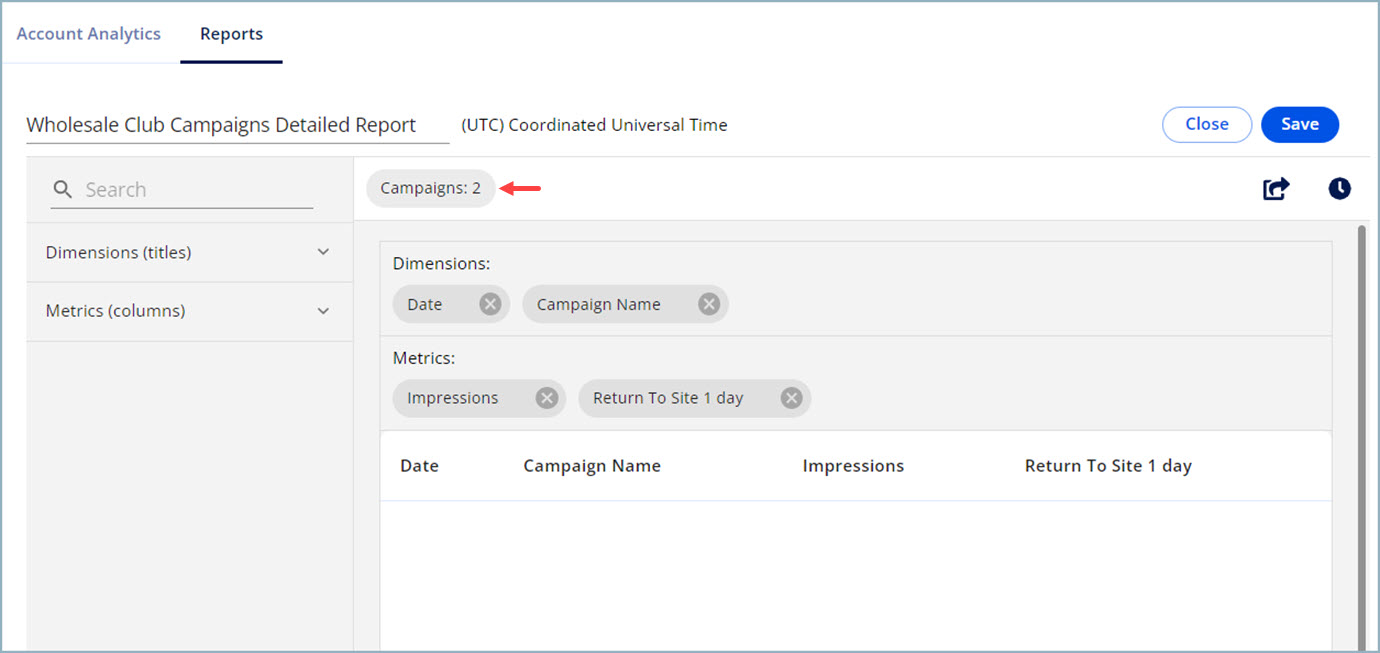Screen dimensions: 1380x653
Task: Click the Date dimension chip label
Action: point(424,305)
